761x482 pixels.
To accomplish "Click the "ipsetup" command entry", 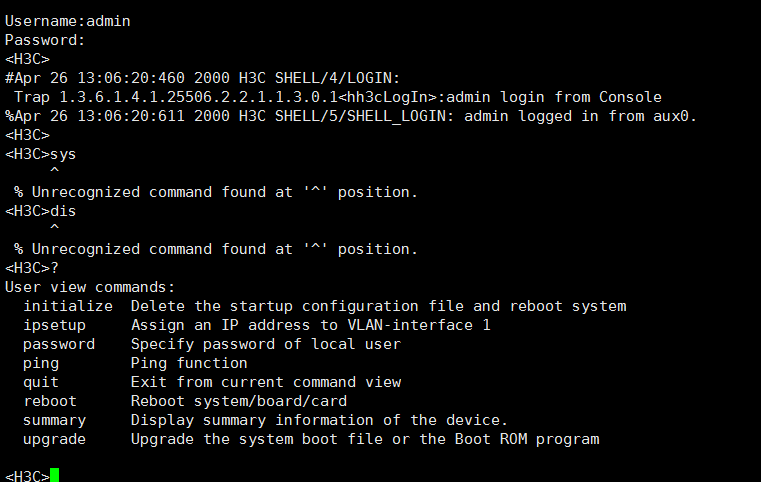I will click(55, 325).
